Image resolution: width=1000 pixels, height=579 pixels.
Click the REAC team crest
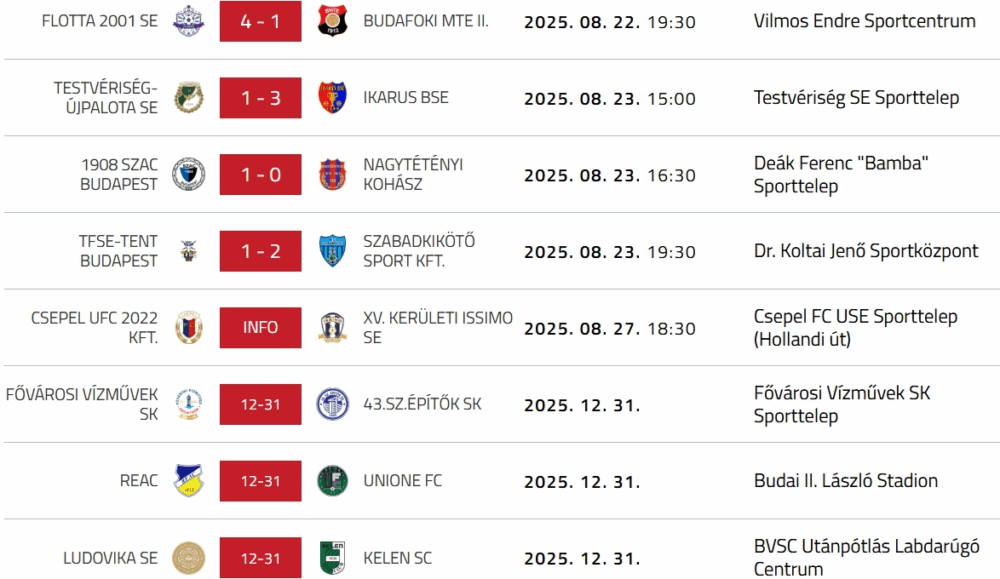click(187, 481)
